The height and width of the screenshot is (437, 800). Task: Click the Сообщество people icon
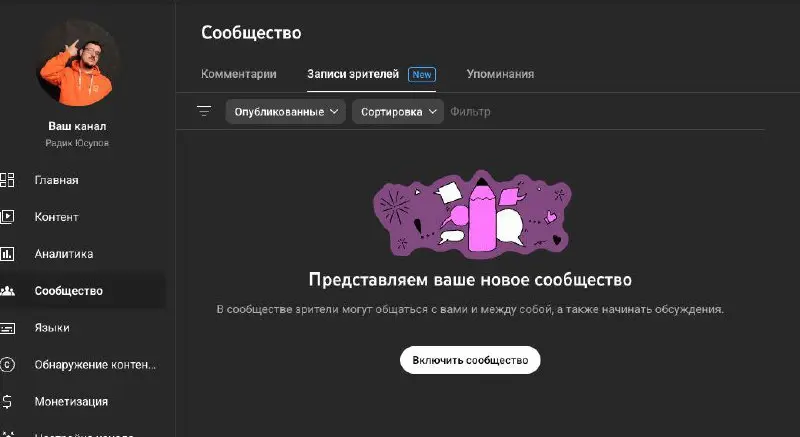click(7, 291)
